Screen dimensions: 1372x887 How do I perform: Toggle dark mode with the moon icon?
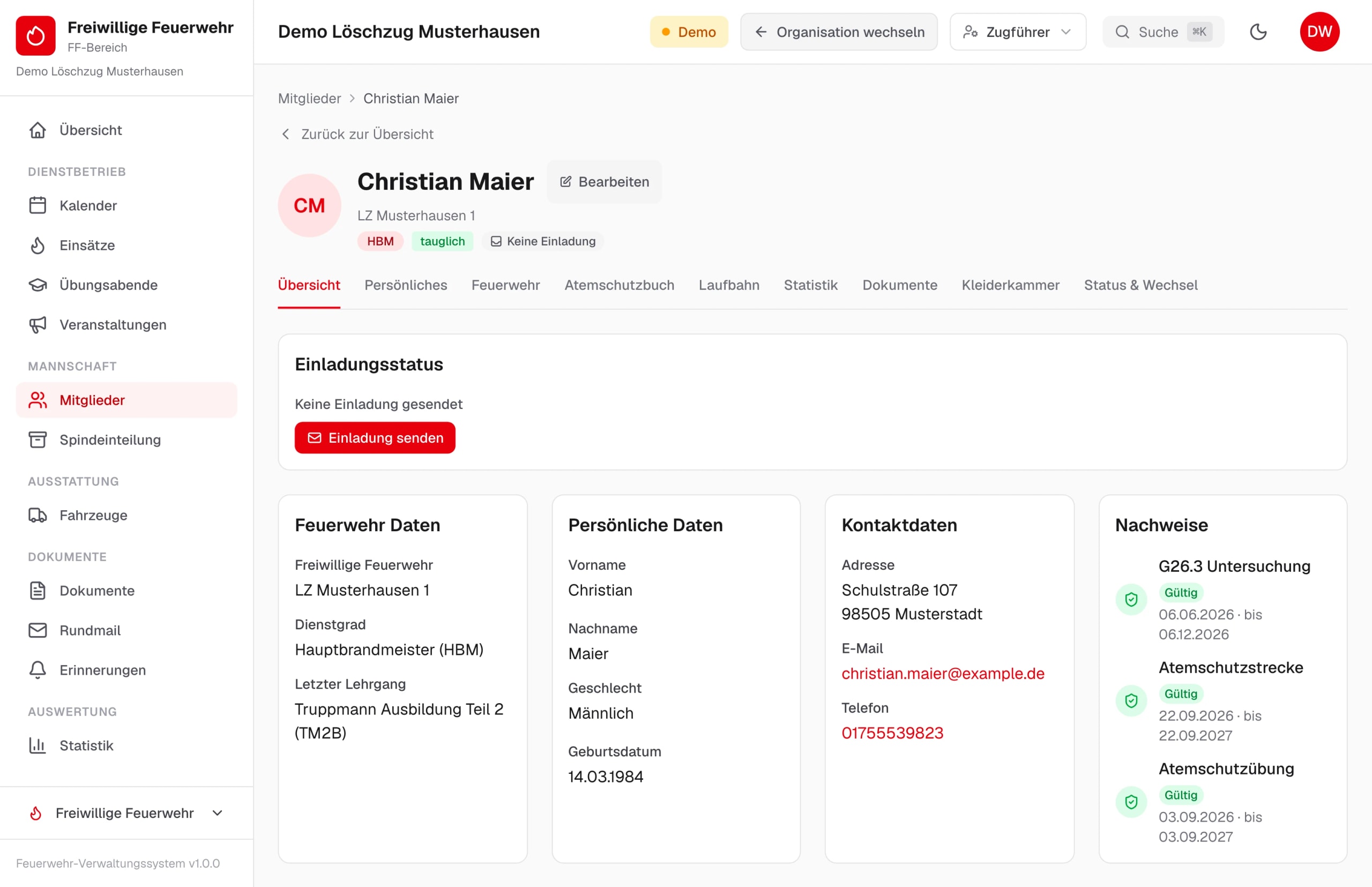coord(1258,32)
